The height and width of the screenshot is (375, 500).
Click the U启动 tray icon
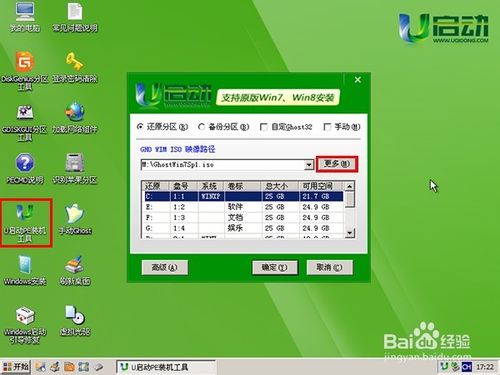coord(444,367)
